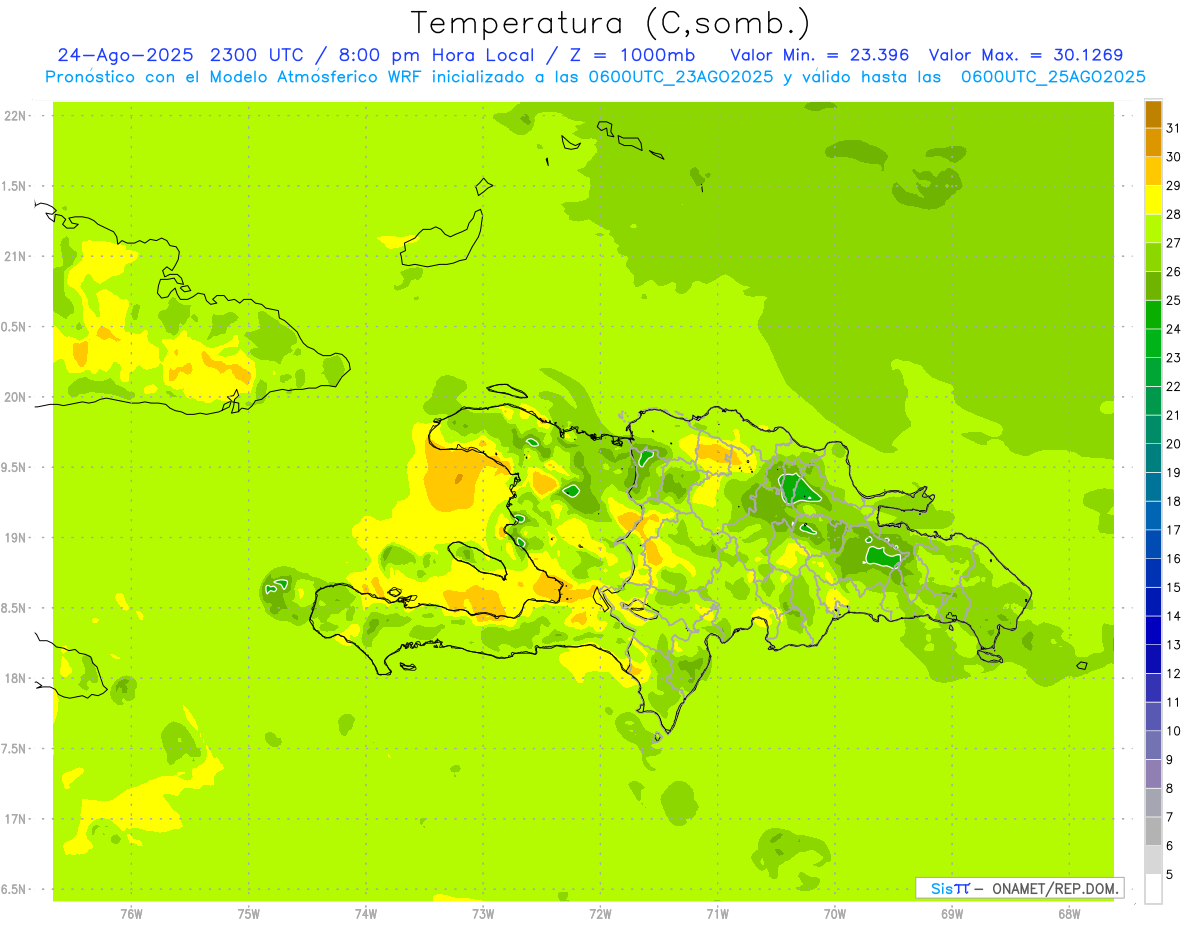Select valid-until time "0600UTC_25AGO2025"
The image size is (1200, 927).
pos(1053,77)
